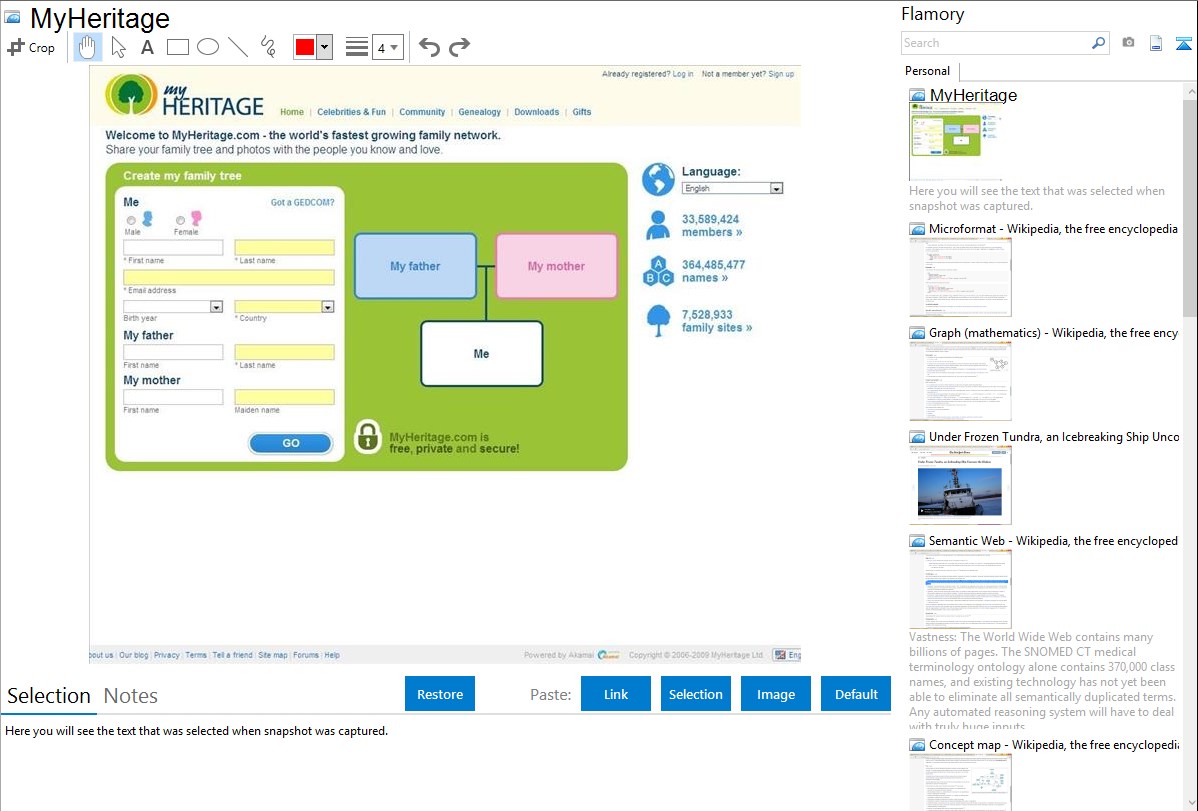
Task: Redo the annotation
Action: tap(459, 47)
